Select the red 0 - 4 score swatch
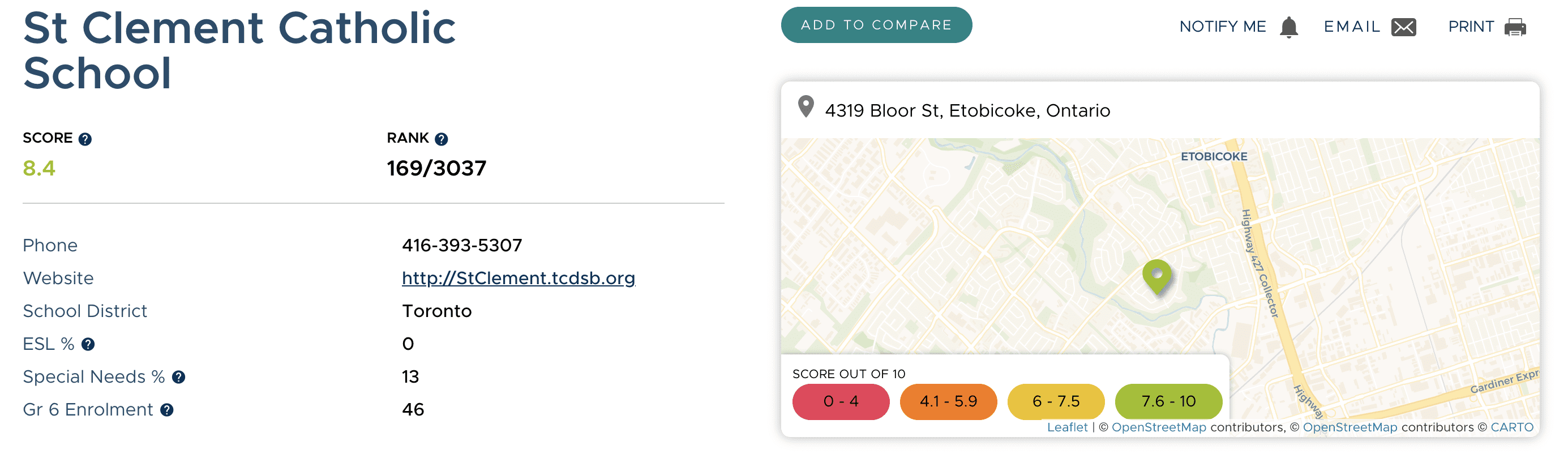 click(x=841, y=401)
